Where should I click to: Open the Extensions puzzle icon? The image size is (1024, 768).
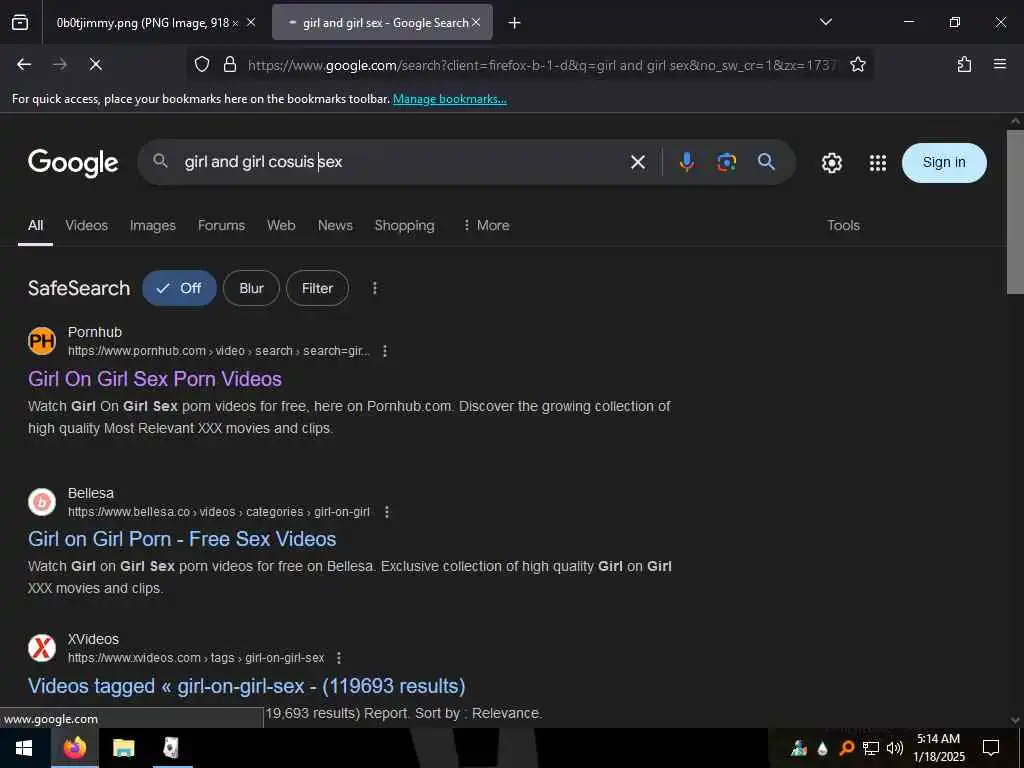coord(964,64)
